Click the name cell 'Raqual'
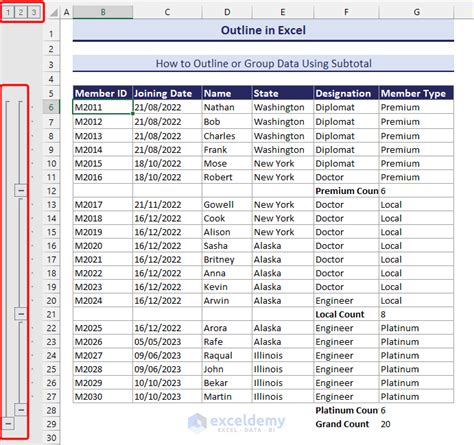The height and width of the screenshot is (445, 474). tap(227, 355)
